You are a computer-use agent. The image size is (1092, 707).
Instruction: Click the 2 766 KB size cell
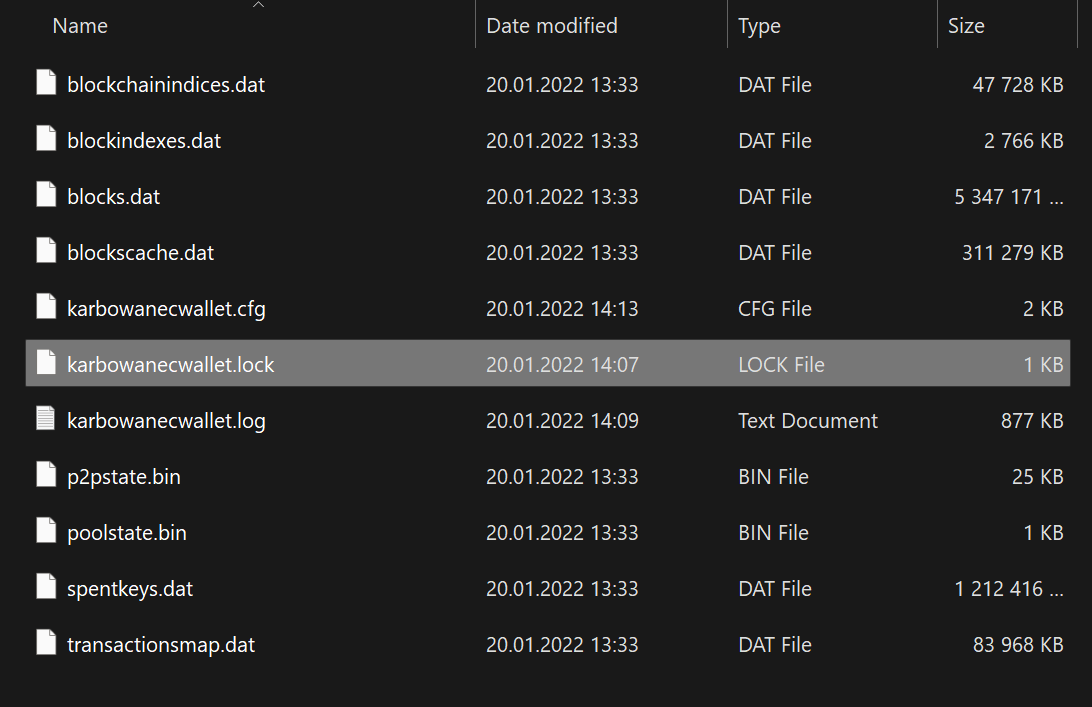click(x=1023, y=141)
